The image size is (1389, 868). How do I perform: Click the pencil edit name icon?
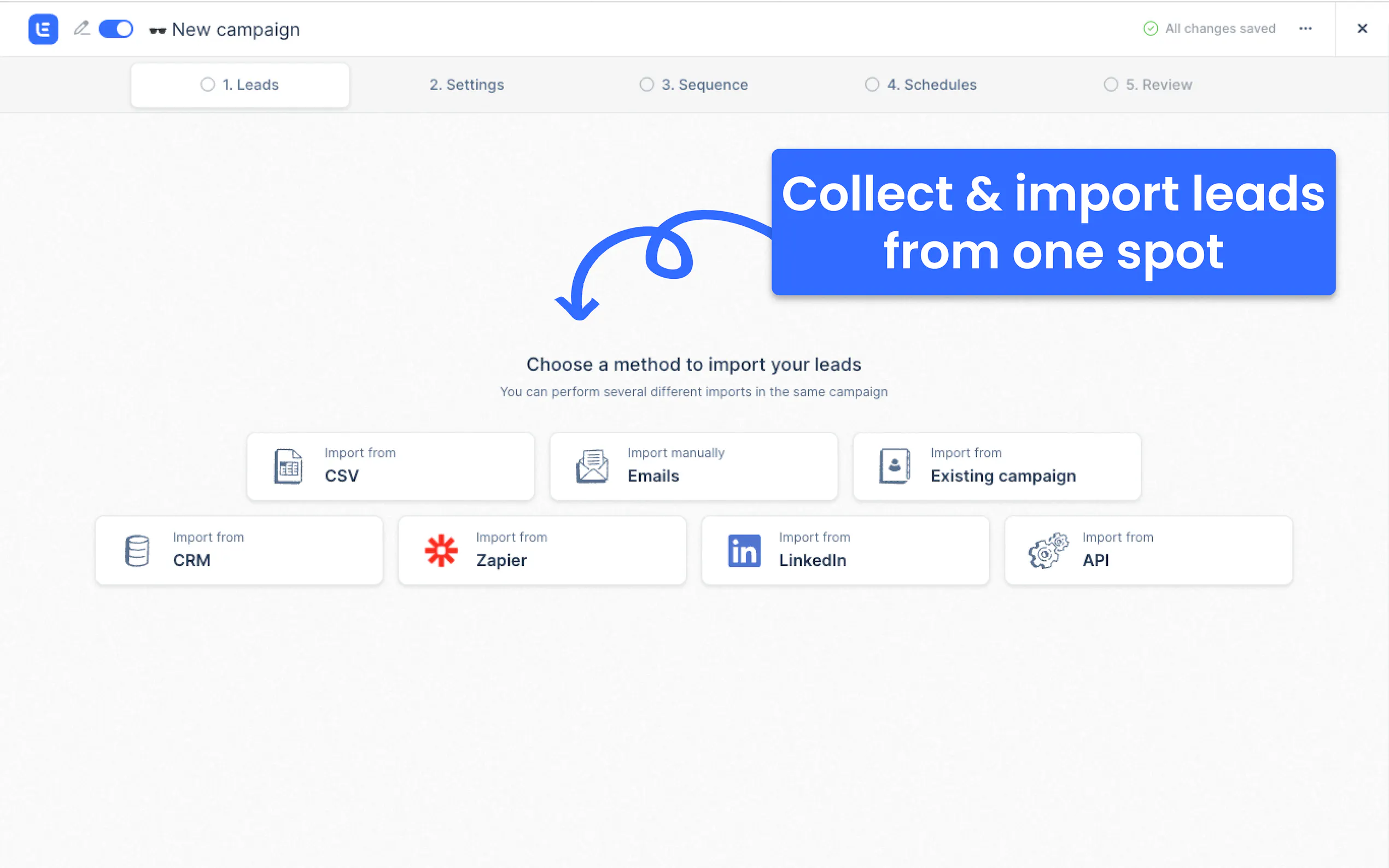click(x=81, y=28)
